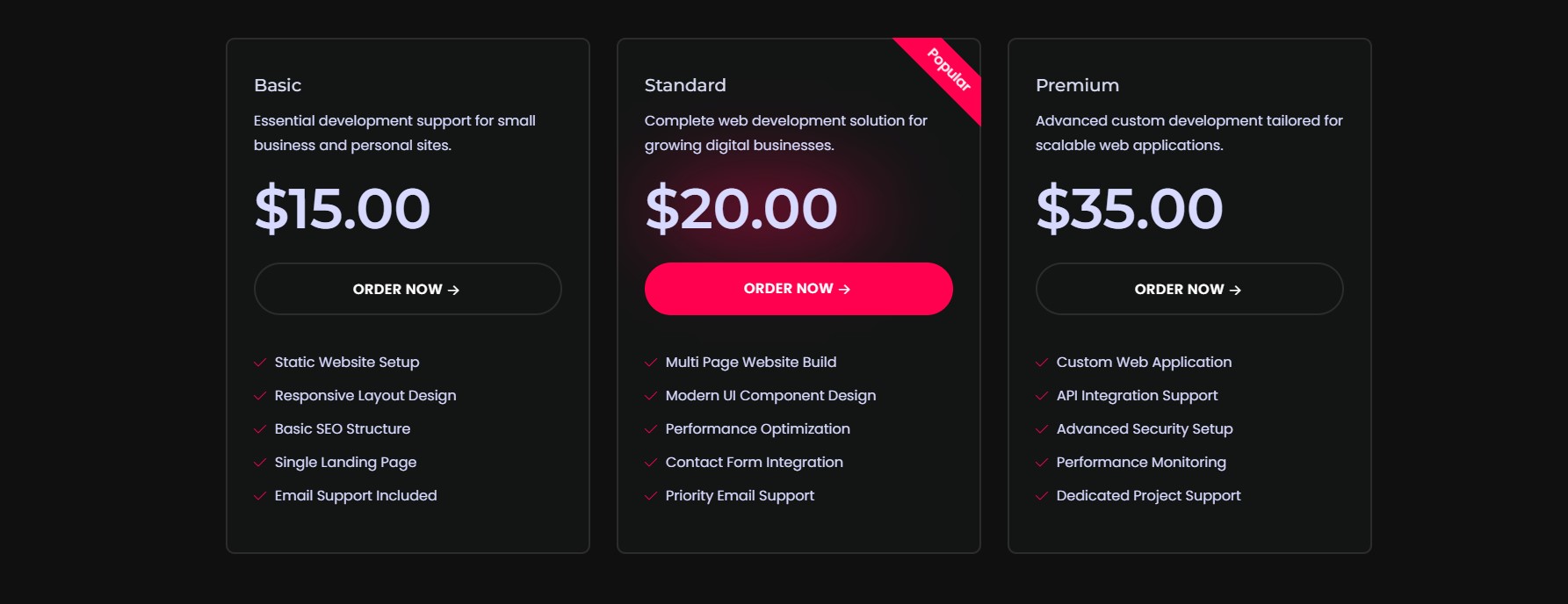Click the Contact Form Integration feature
This screenshot has height=604, width=1568.
754,462
